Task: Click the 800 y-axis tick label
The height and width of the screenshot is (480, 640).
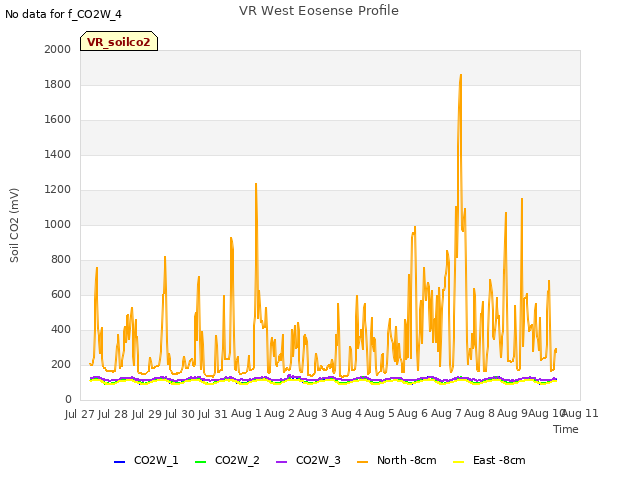Action: [61, 260]
